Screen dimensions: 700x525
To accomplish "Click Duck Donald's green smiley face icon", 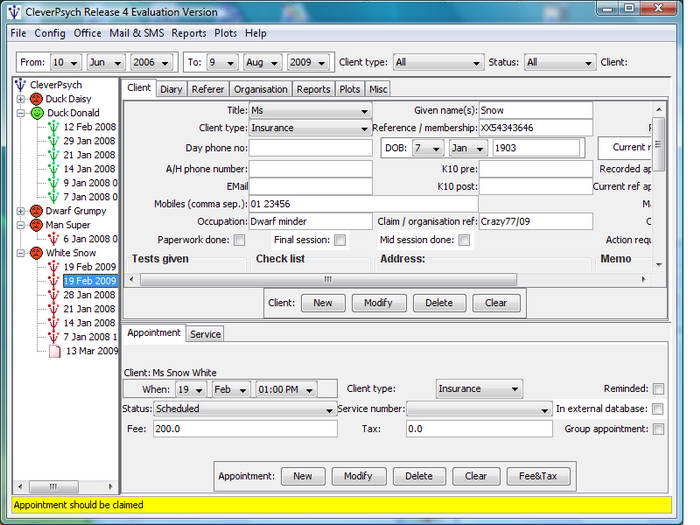I will (37, 113).
